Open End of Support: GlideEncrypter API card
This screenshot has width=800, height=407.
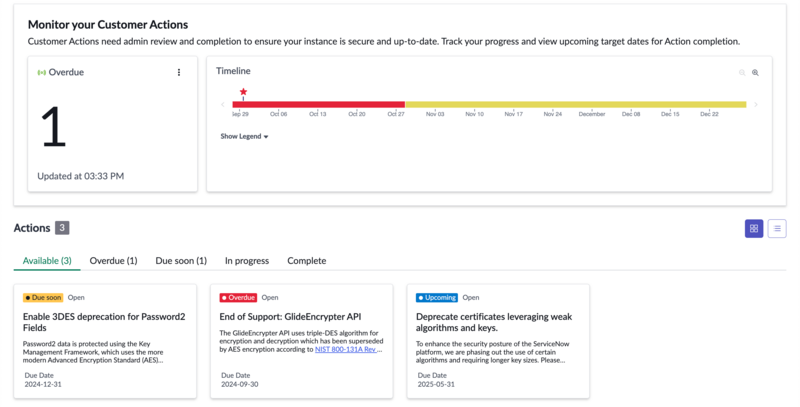click(302, 341)
